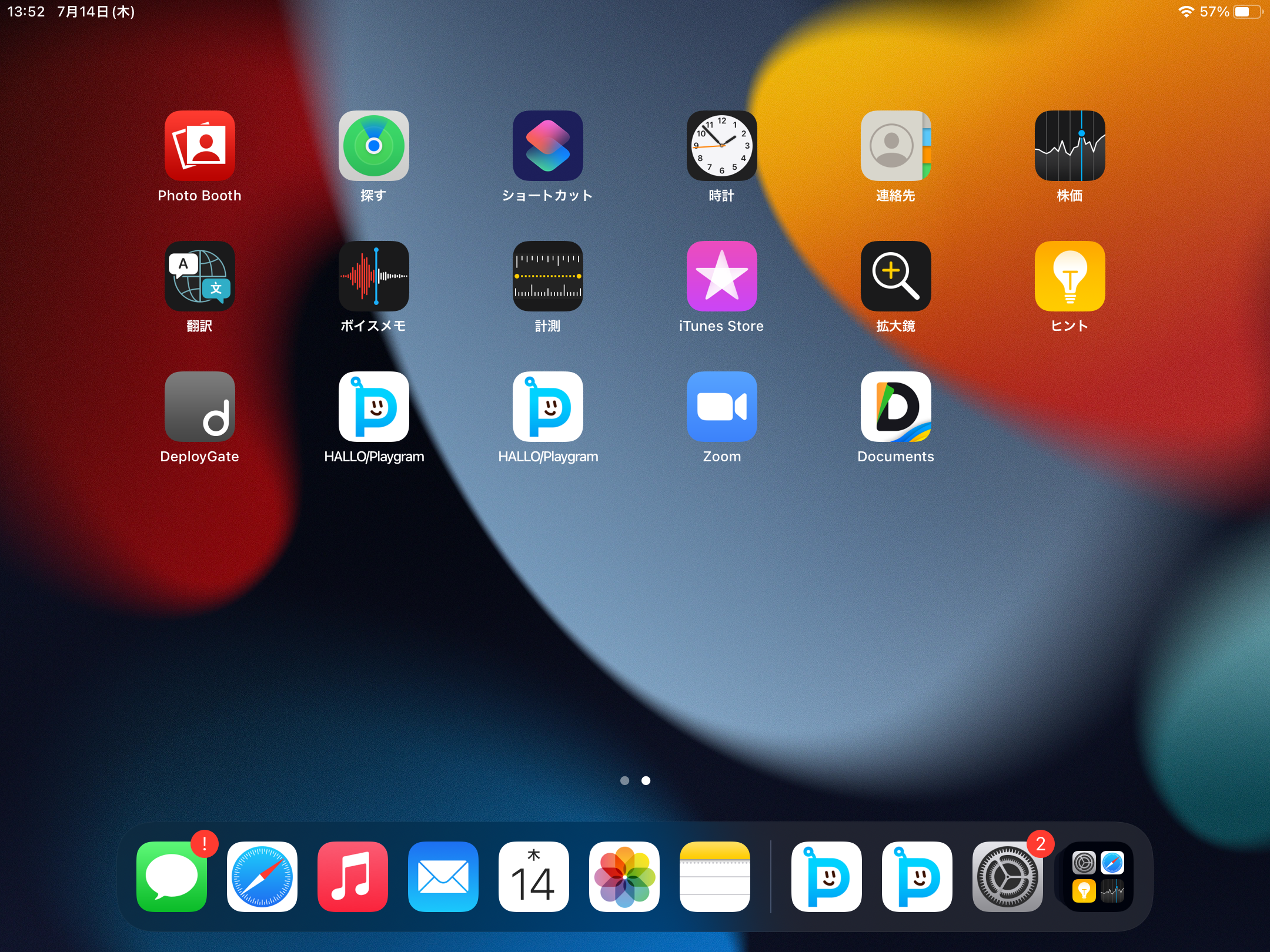Image resolution: width=1270 pixels, height=952 pixels.
Task: Open the Tips (ヒント) app
Action: click(1070, 276)
